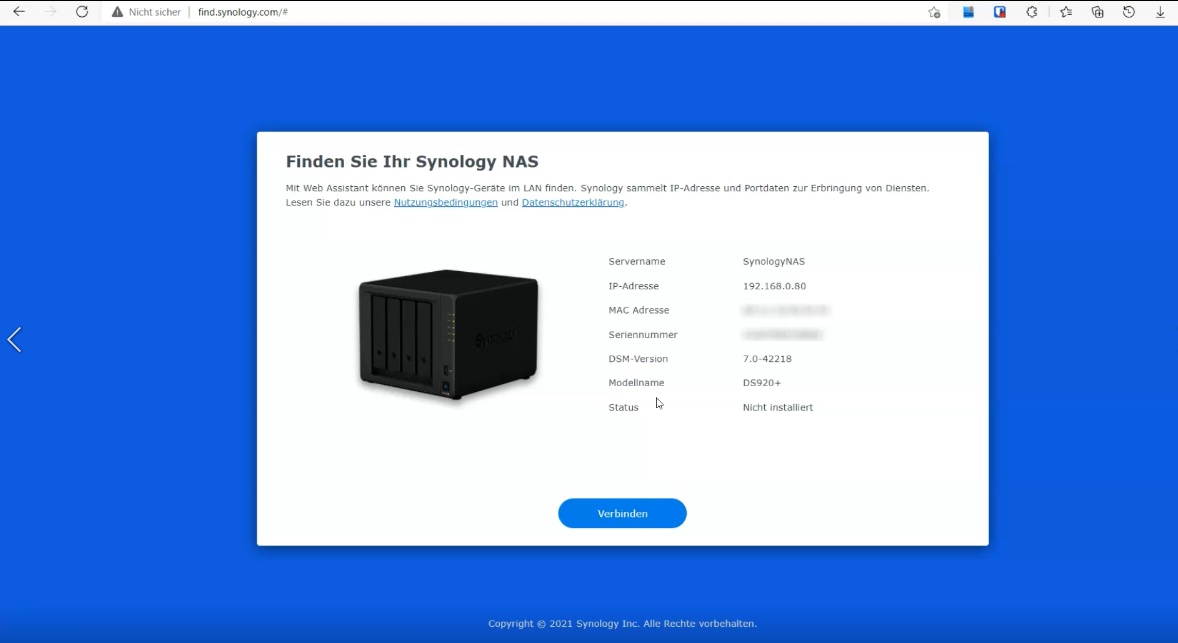Click the 'IP-Adresse' label
The height and width of the screenshot is (643, 1178).
pyautogui.click(x=633, y=286)
